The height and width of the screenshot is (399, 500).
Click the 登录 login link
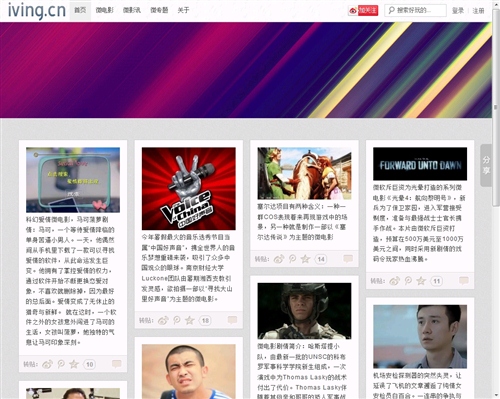[458, 11]
